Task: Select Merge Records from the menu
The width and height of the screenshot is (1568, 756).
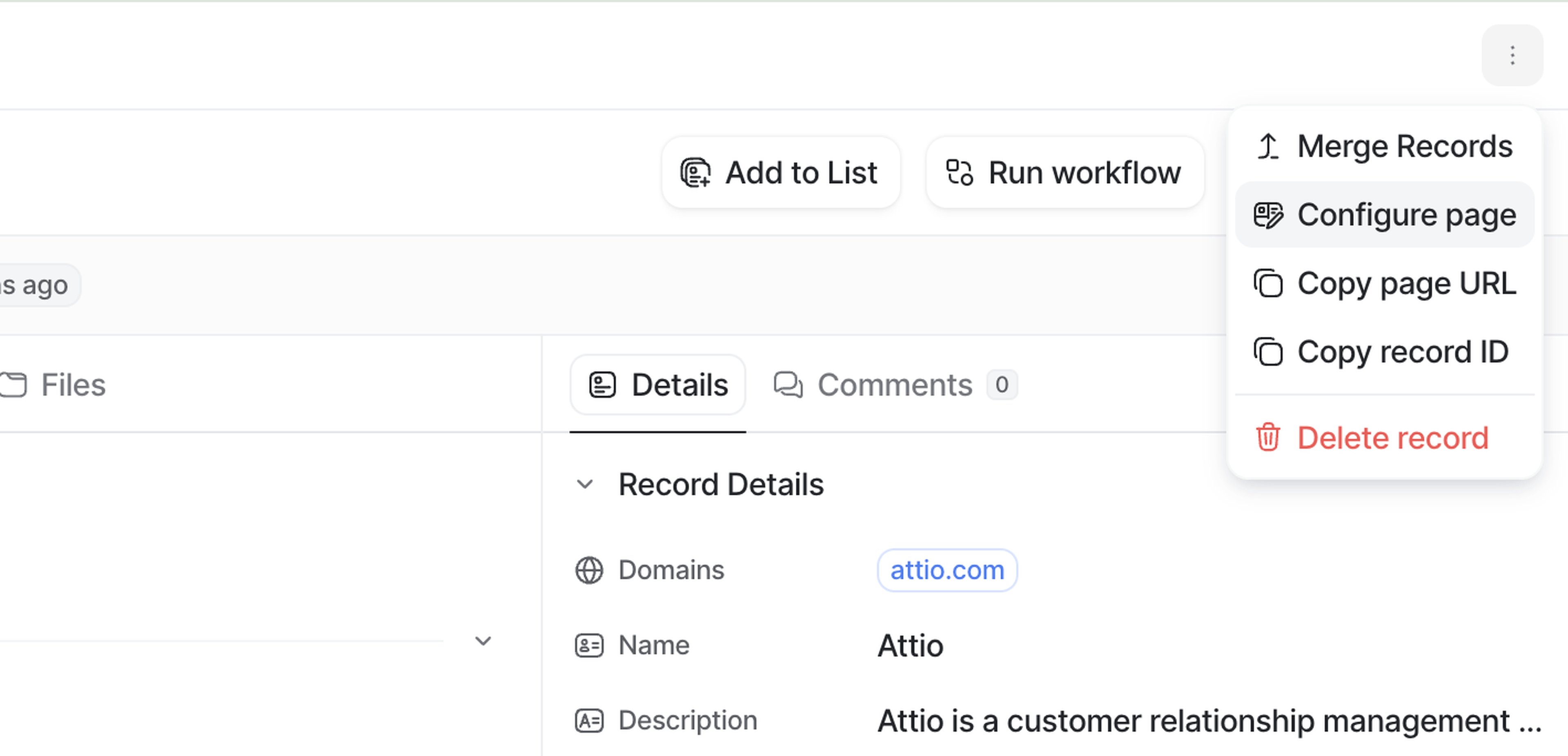Action: pos(1404,147)
